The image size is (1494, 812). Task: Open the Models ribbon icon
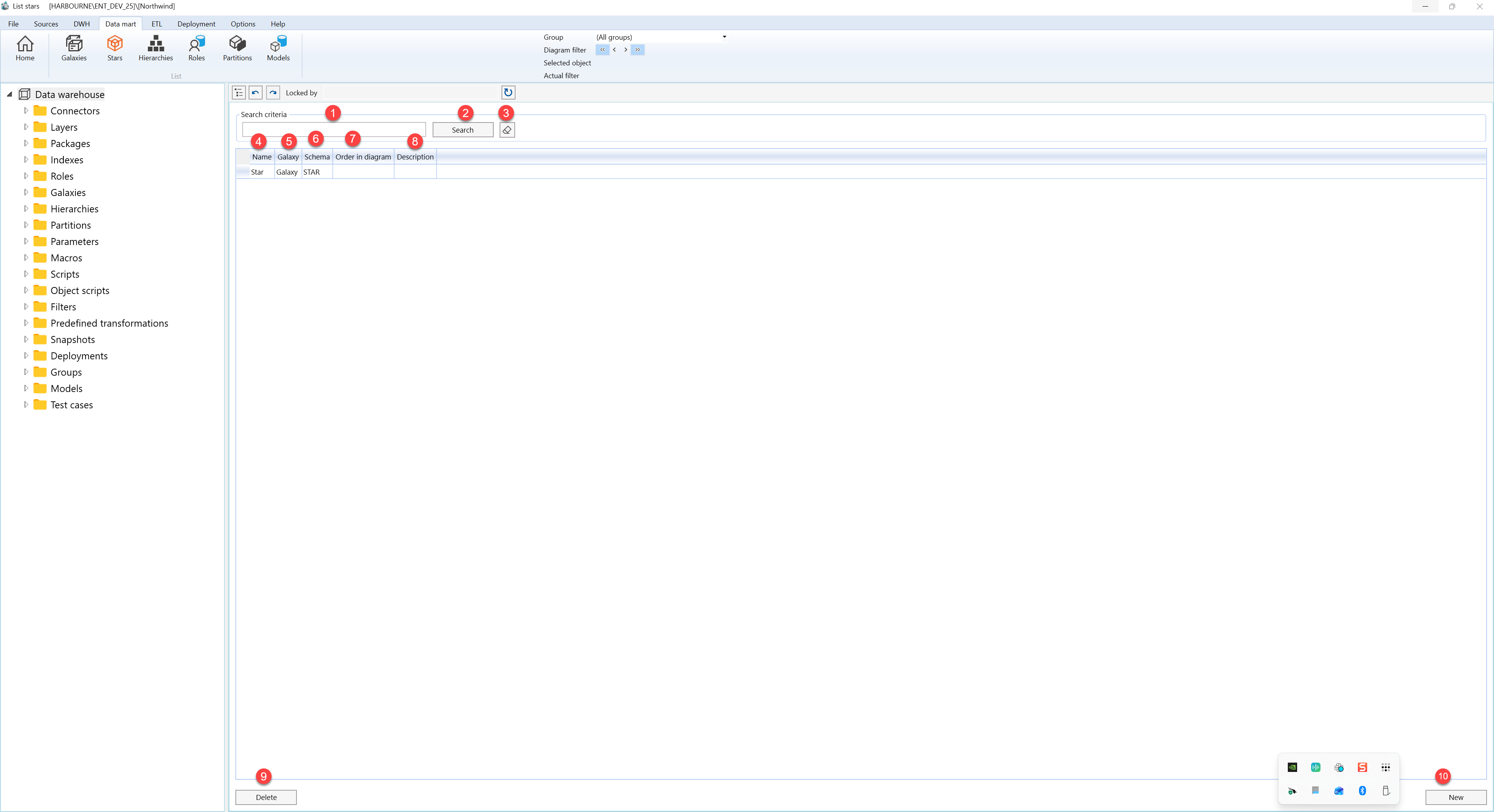[x=279, y=48]
